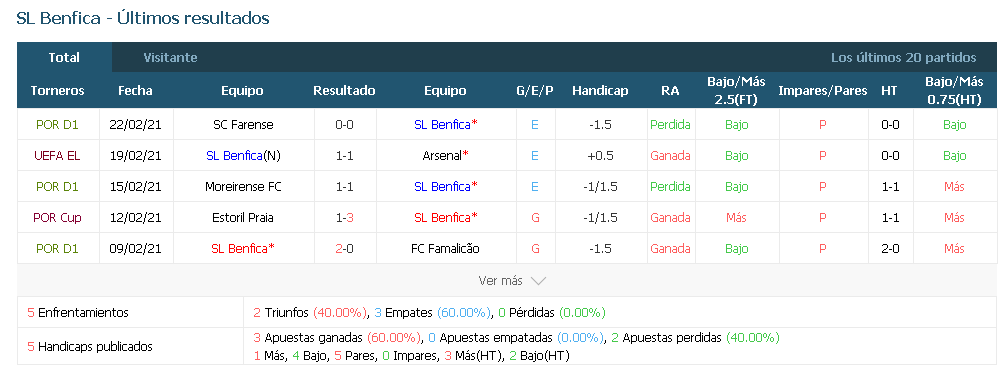Open Estoril Praia team page
Image resolution: width=1008 pixels, height=378 pixels.
tap(243, 217)
